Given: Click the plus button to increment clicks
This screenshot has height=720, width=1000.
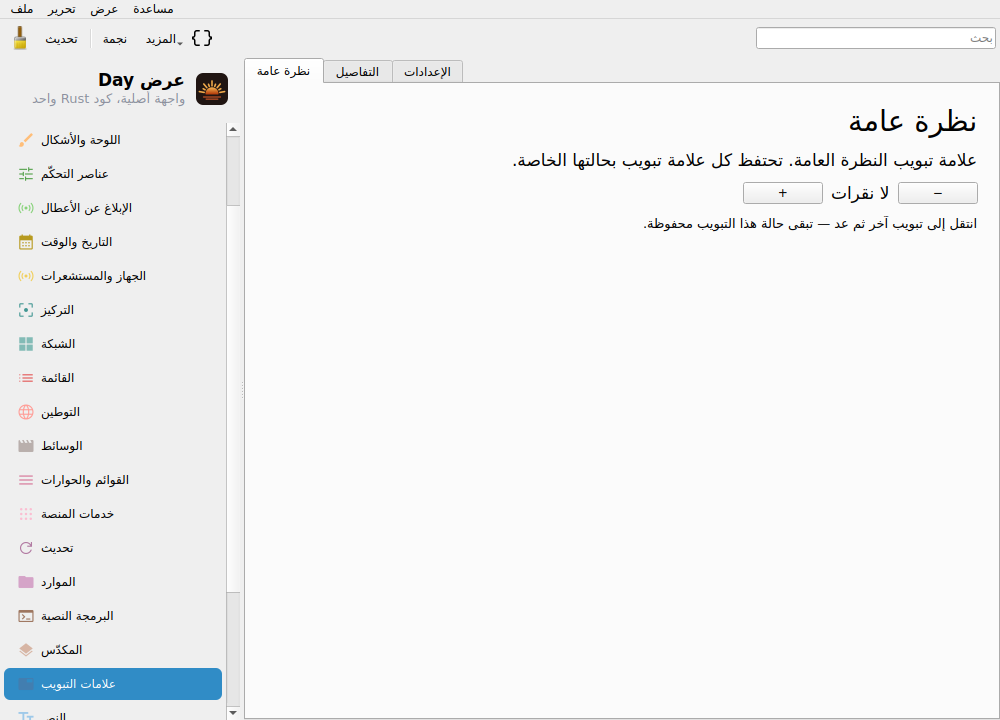Looking at the screenshot, I should tap(783, 193).
